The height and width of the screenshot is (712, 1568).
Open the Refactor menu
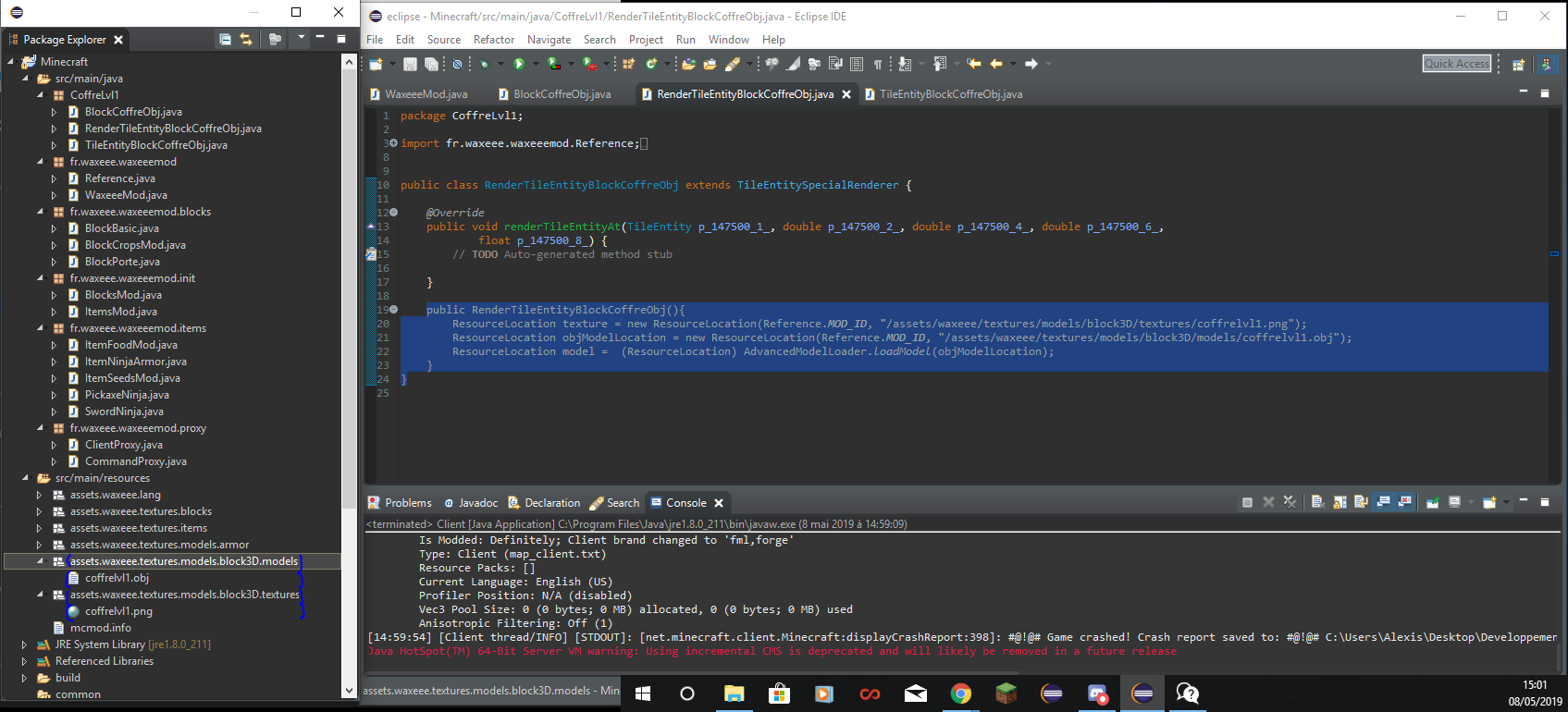[493, 40]
